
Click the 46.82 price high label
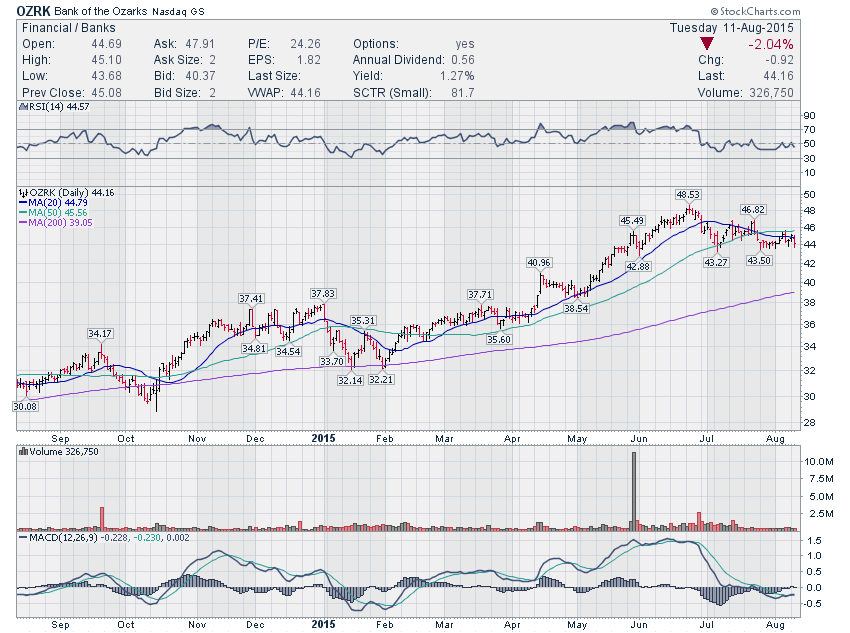[754, 210]
